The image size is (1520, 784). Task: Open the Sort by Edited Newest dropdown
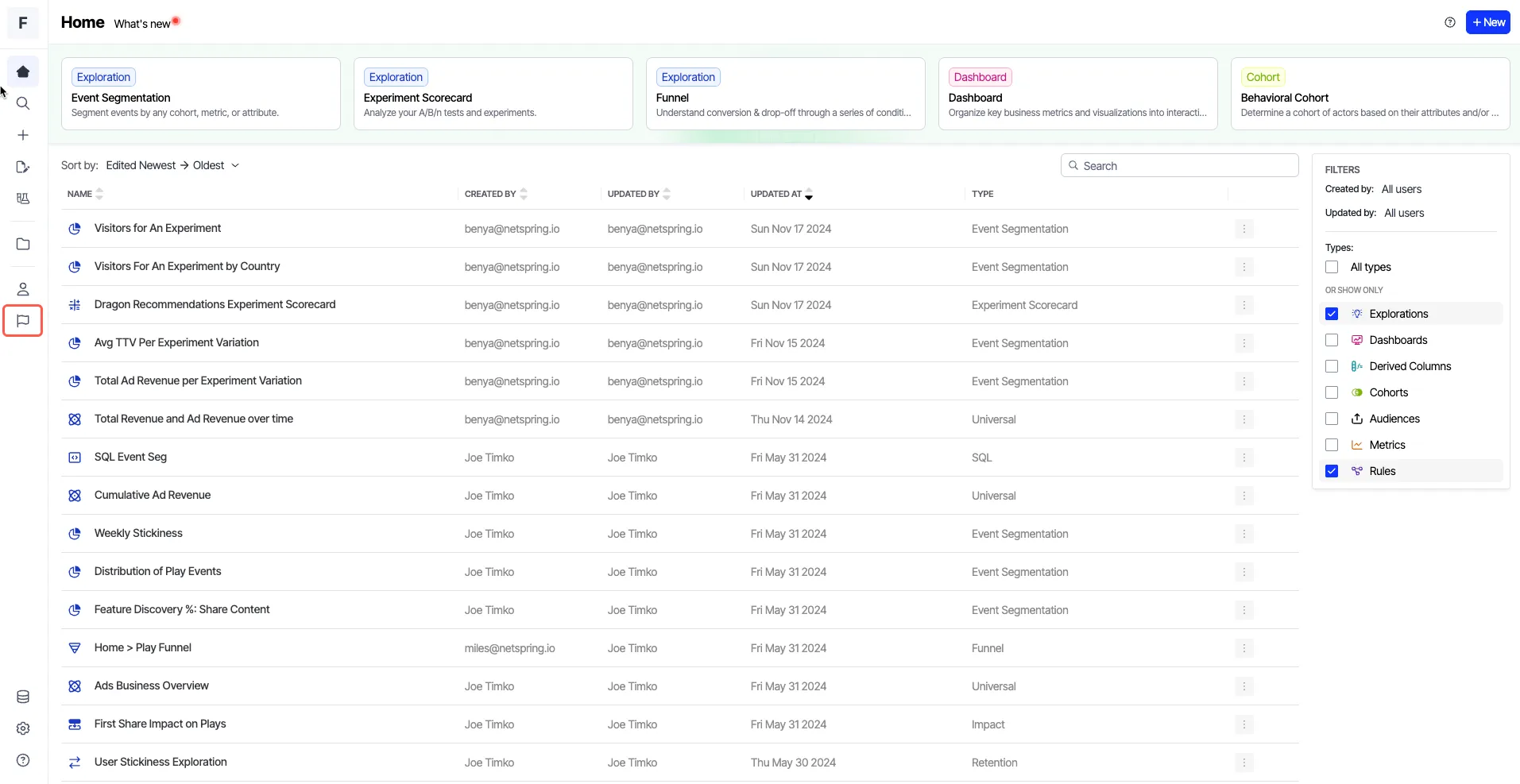[172, 165]
